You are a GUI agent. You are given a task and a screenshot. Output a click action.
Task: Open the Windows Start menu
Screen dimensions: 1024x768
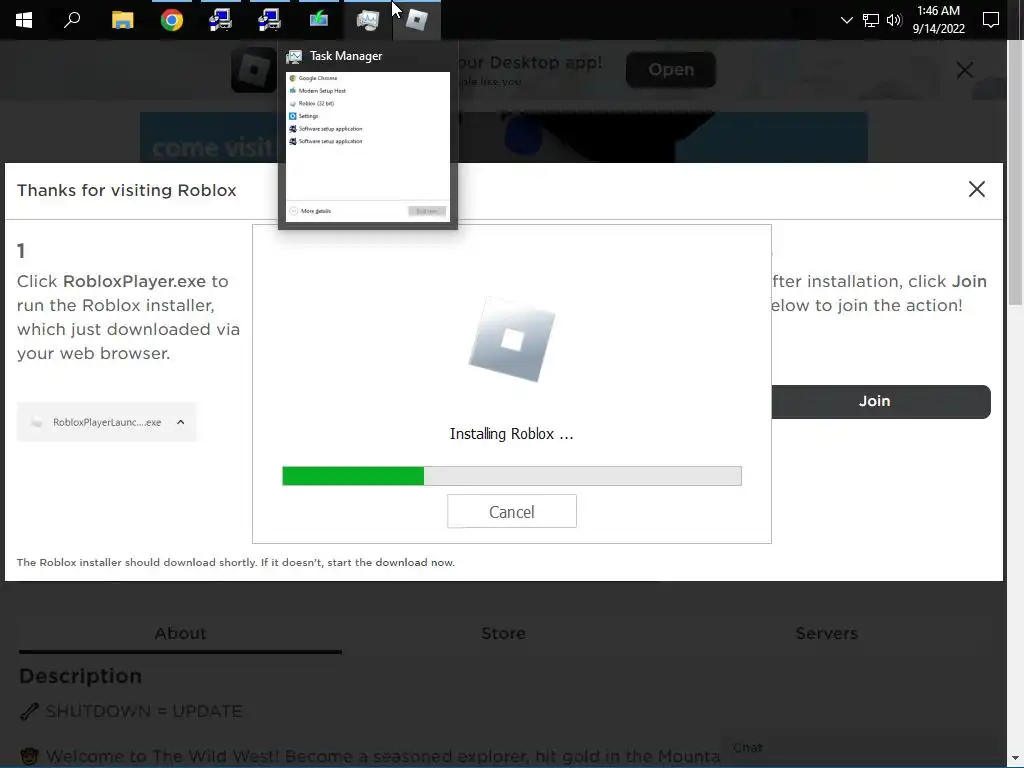click(24, 20)
